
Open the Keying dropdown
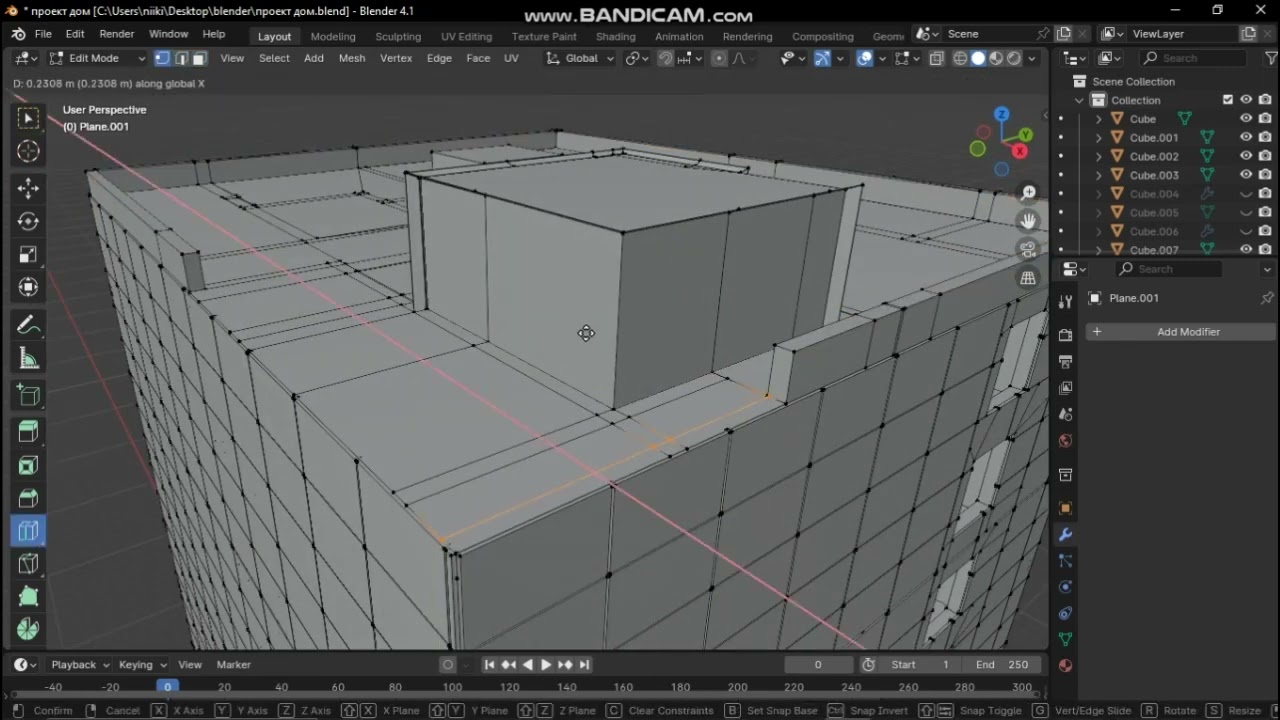tap(142, 664)
